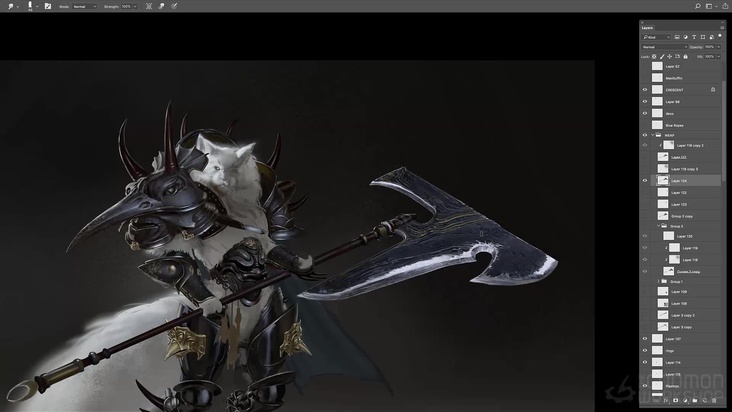This screenshot has height=412, width=732.
Task: Select Layer 109 in the panel
Action: point(681,292)
